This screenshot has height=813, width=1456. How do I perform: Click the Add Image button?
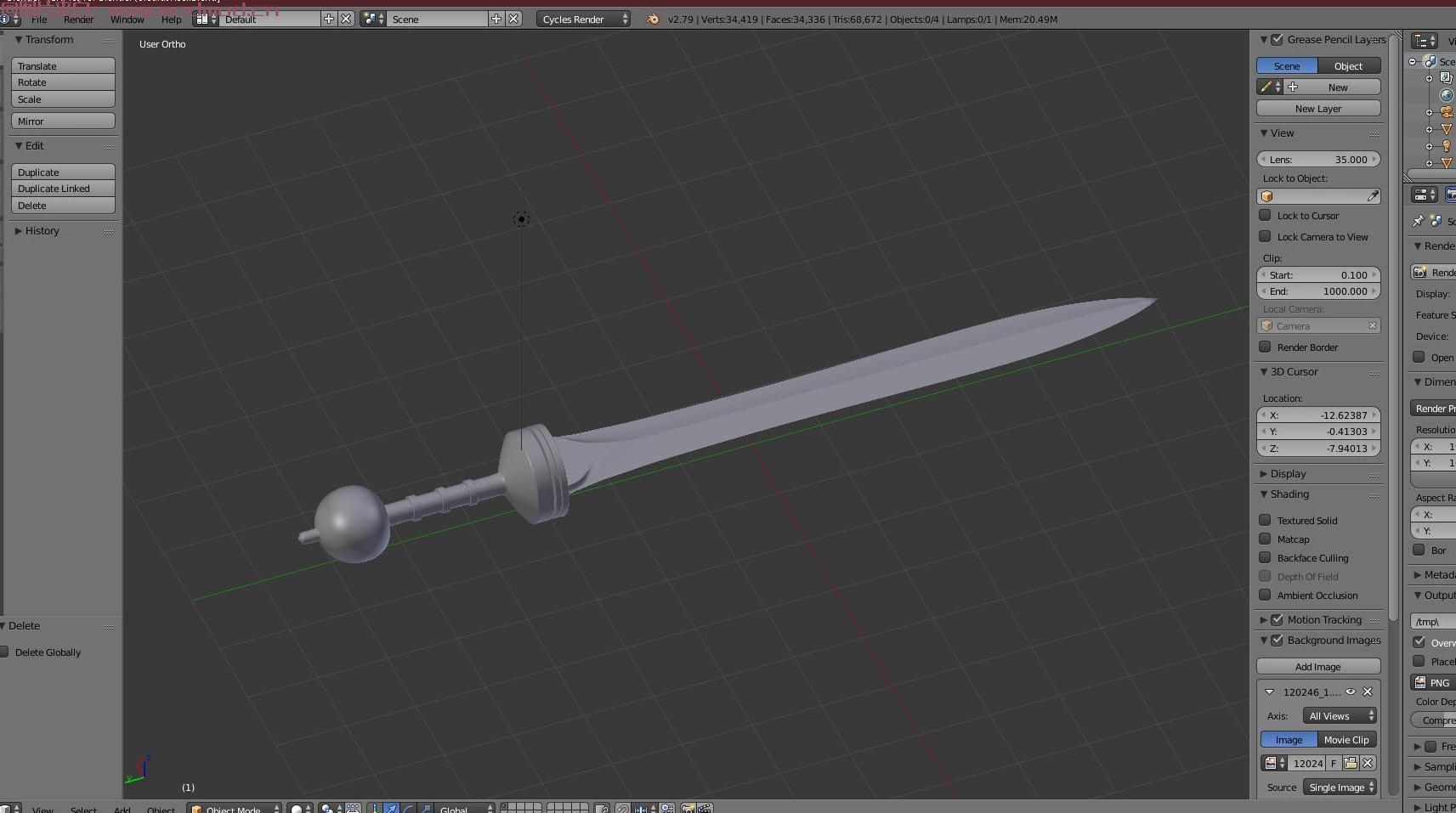click(1318, 667)
